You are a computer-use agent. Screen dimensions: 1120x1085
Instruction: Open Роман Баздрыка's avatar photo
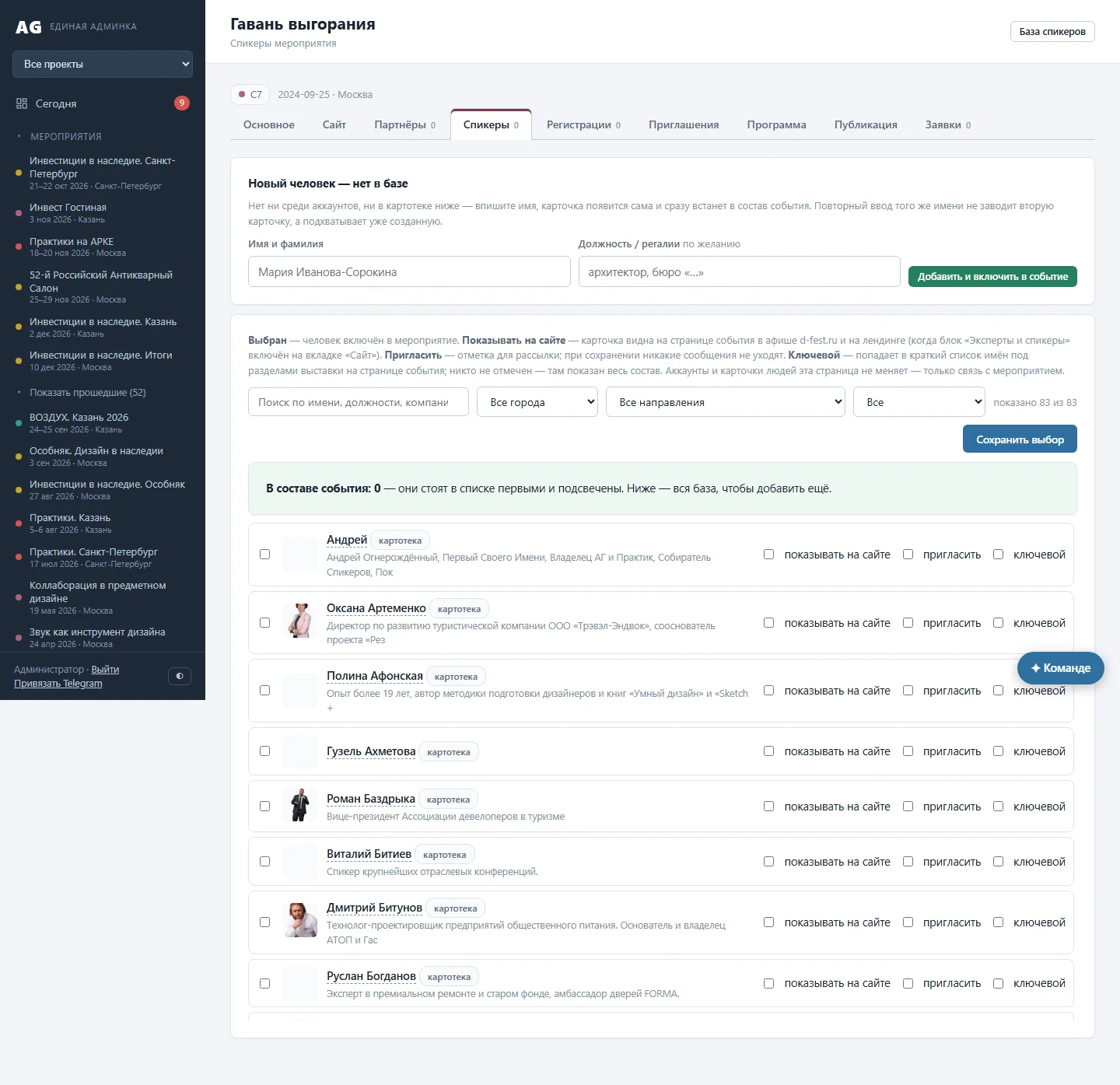[300, 806]
